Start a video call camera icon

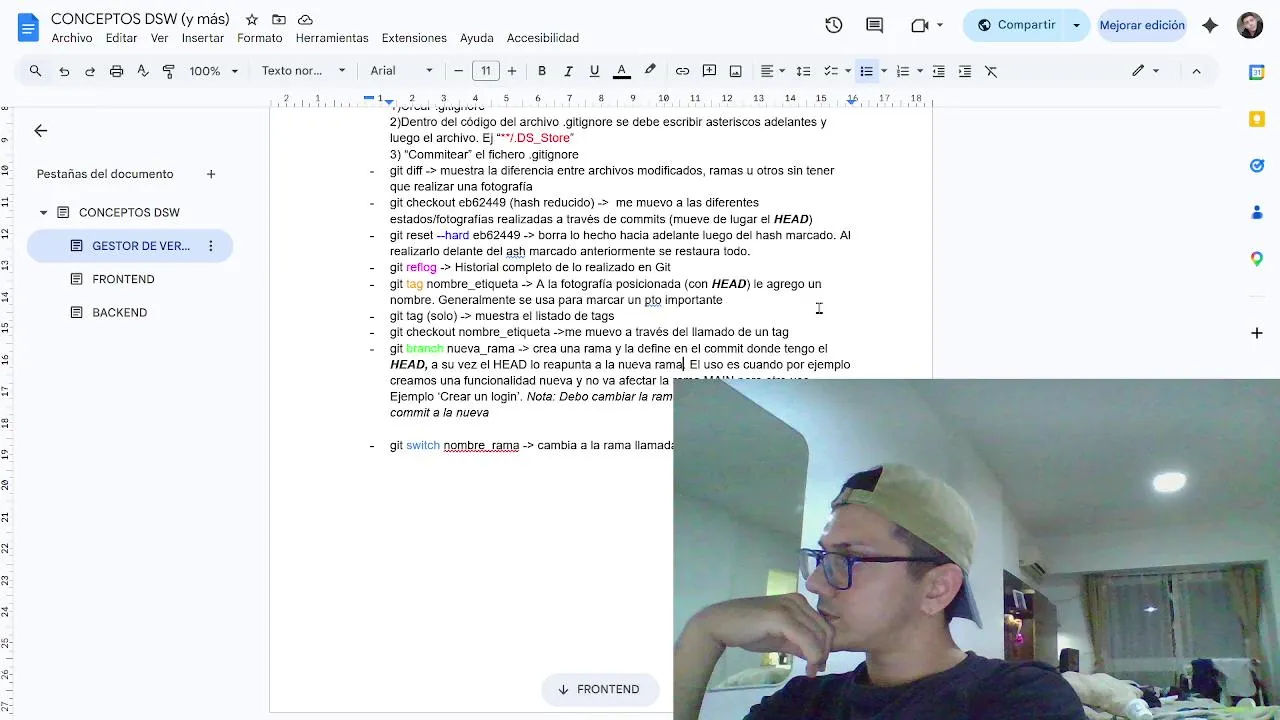(x=919, y=25)
